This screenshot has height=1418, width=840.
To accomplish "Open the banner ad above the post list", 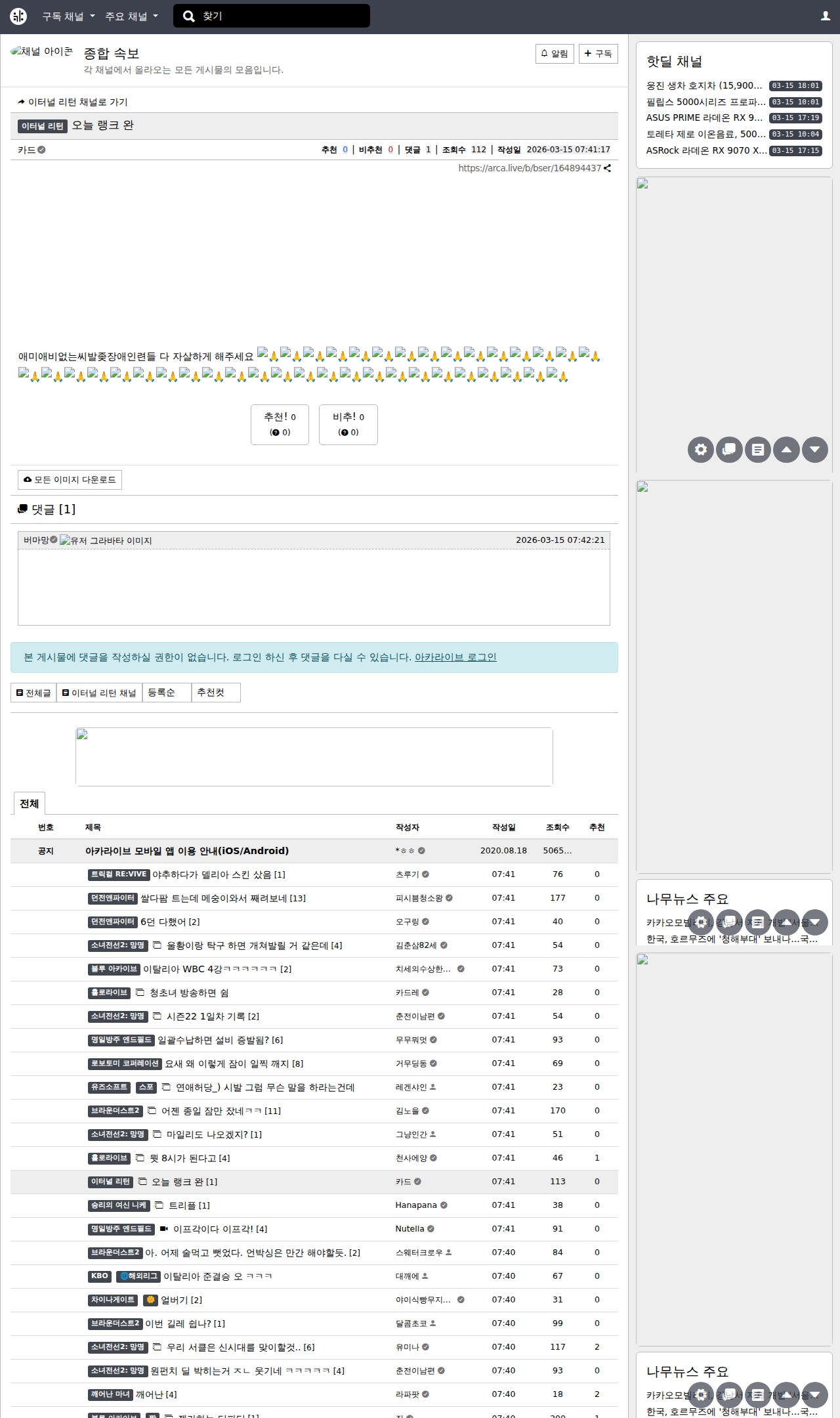I will click(314, 756).
